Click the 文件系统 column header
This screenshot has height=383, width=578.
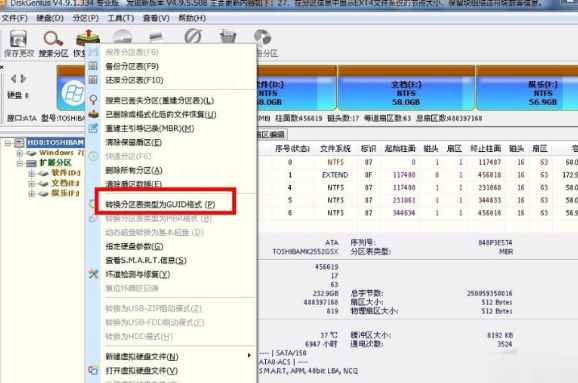click(335, 149)
